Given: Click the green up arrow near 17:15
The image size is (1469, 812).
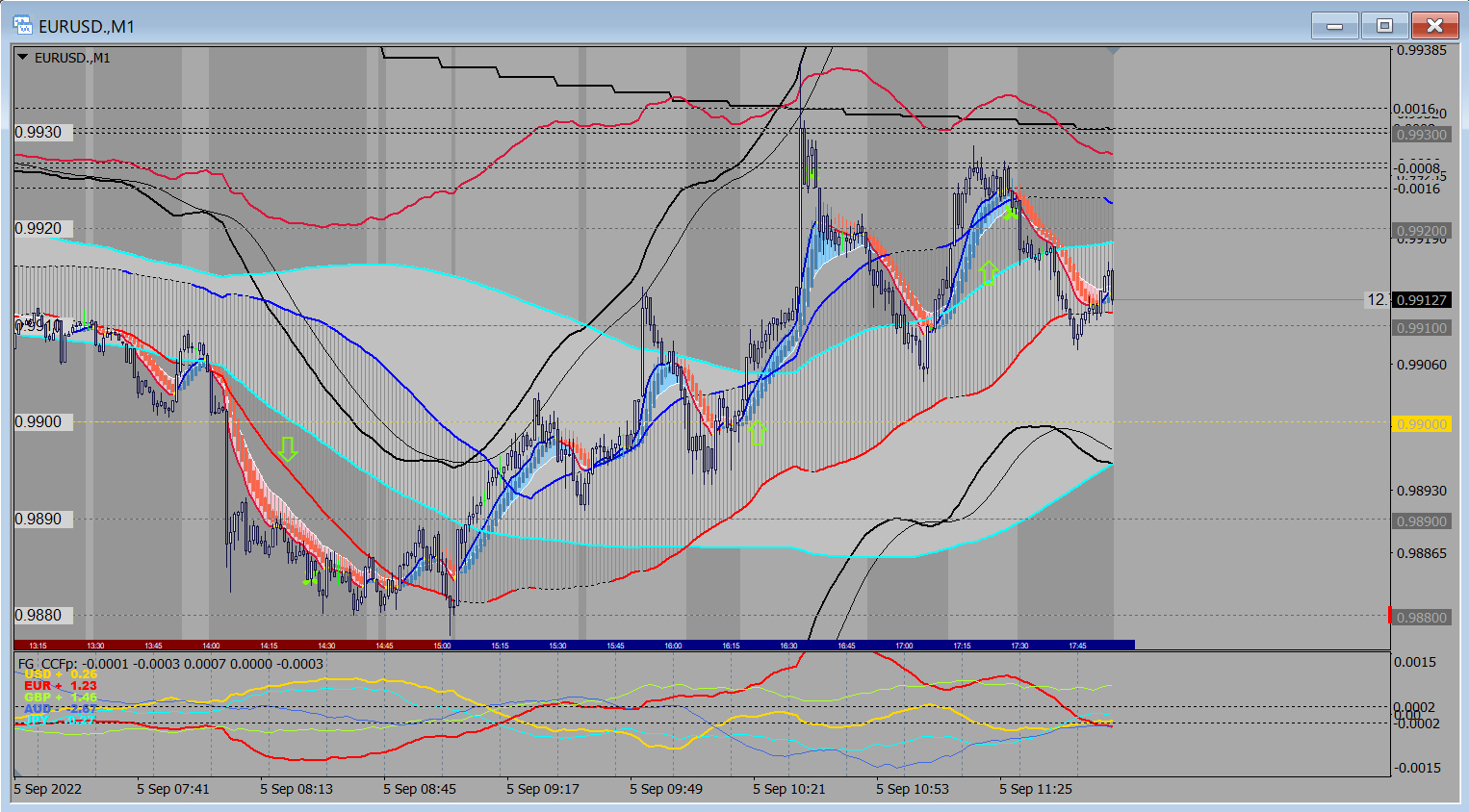Looking at the screenshot, I should pyautogui.click(x=988, y=272).
